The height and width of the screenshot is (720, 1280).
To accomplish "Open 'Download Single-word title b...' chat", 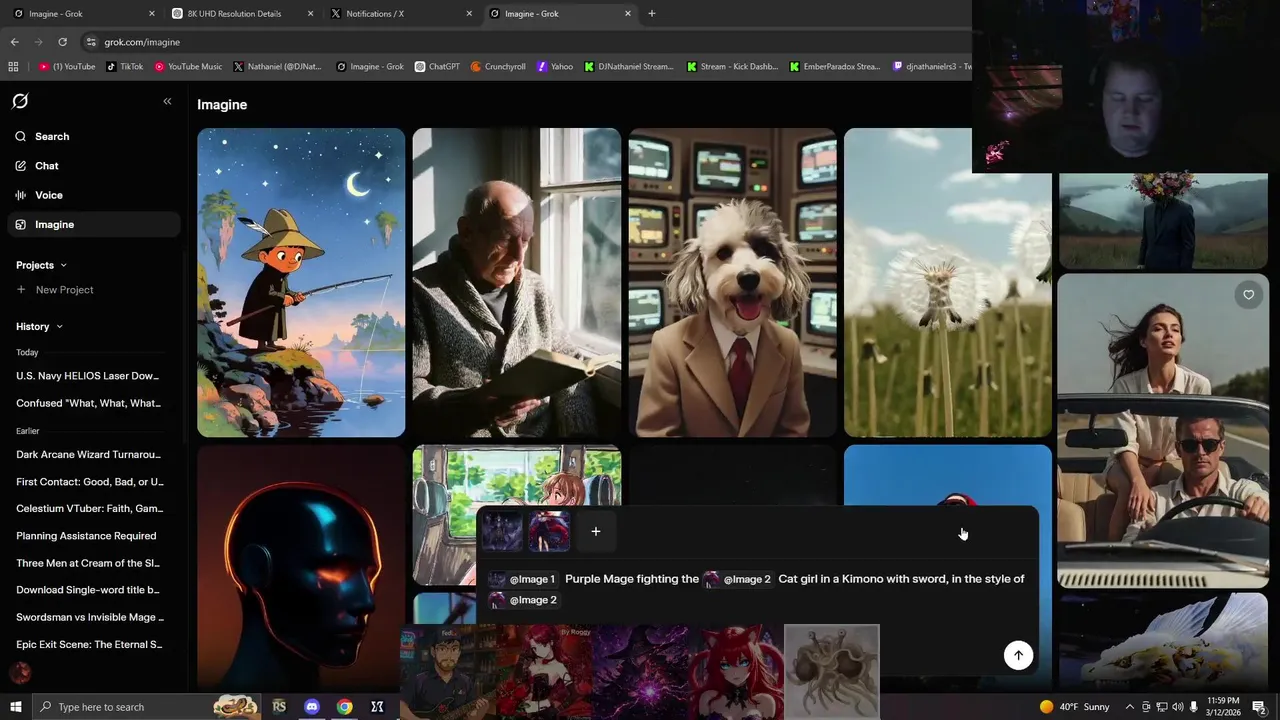I will click(90, 590).
